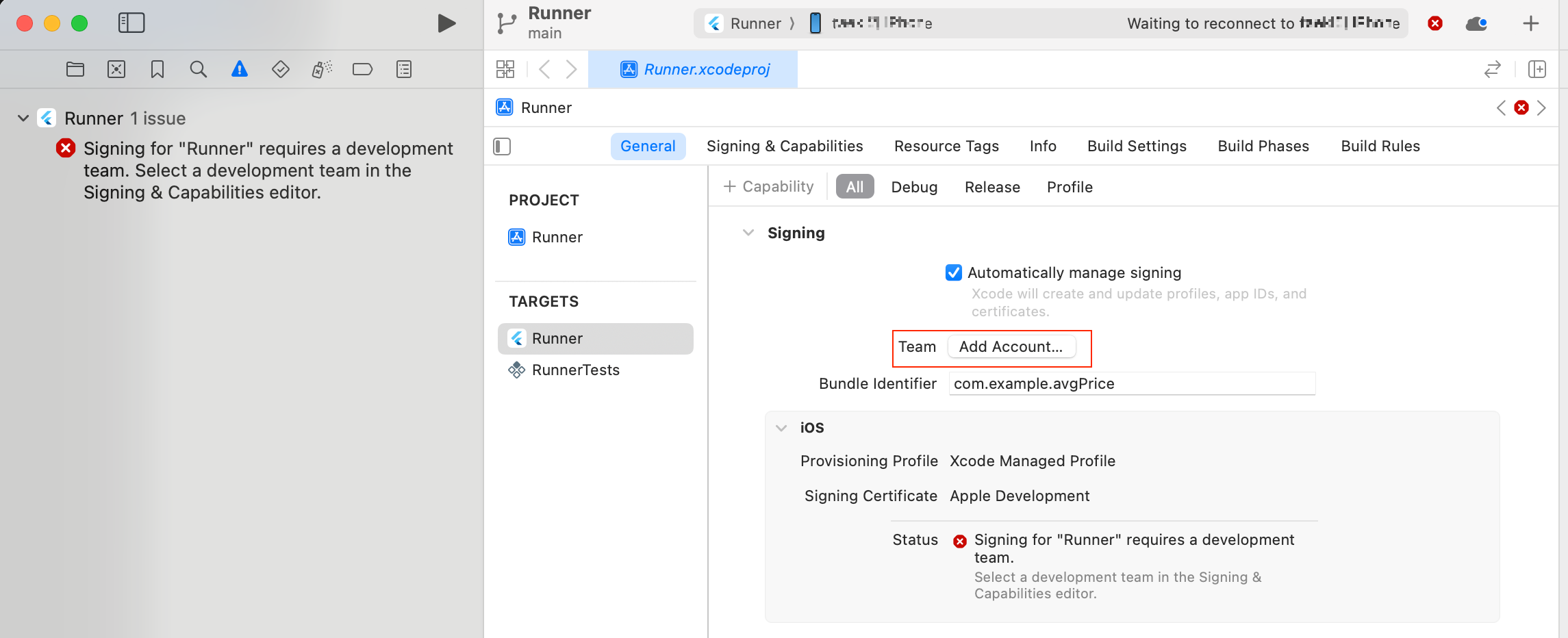Click the Apple Development certificate value
Viewport: 1568px width, 638px height.
1020,496
